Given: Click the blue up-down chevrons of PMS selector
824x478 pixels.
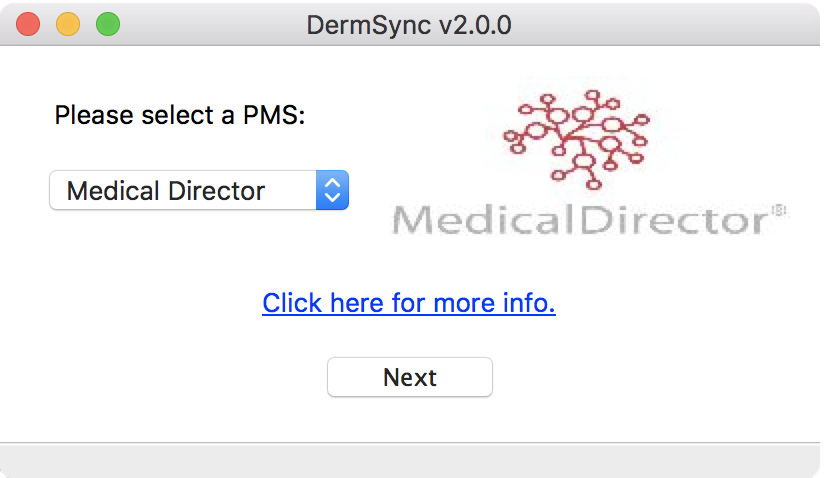Looking at the screenshot, I should click(x=332, y=190).
